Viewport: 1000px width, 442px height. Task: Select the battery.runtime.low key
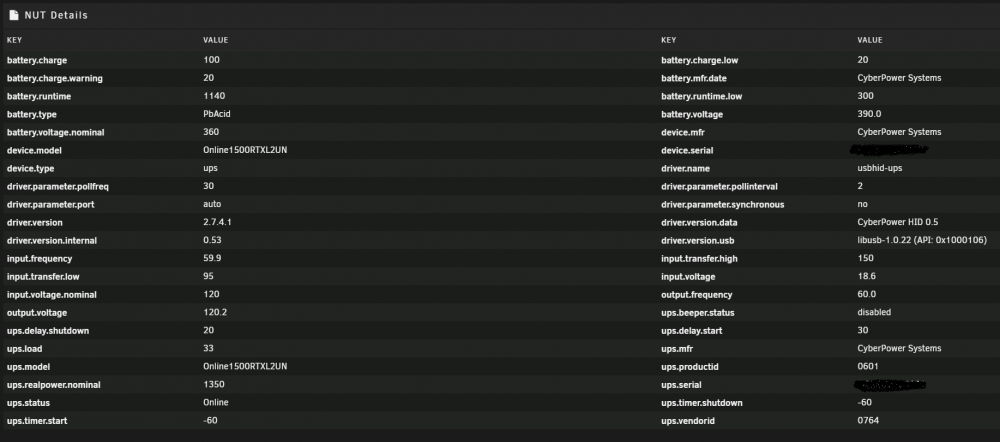click(x=702, y=96)
